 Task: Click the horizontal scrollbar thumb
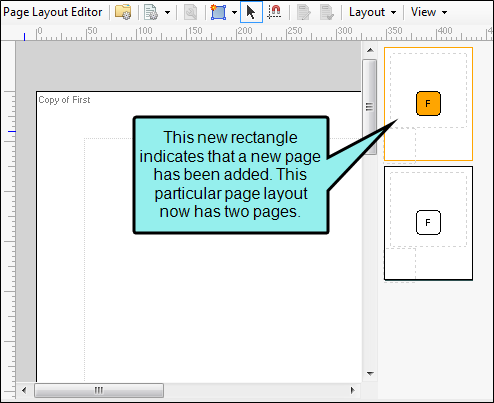99,390
